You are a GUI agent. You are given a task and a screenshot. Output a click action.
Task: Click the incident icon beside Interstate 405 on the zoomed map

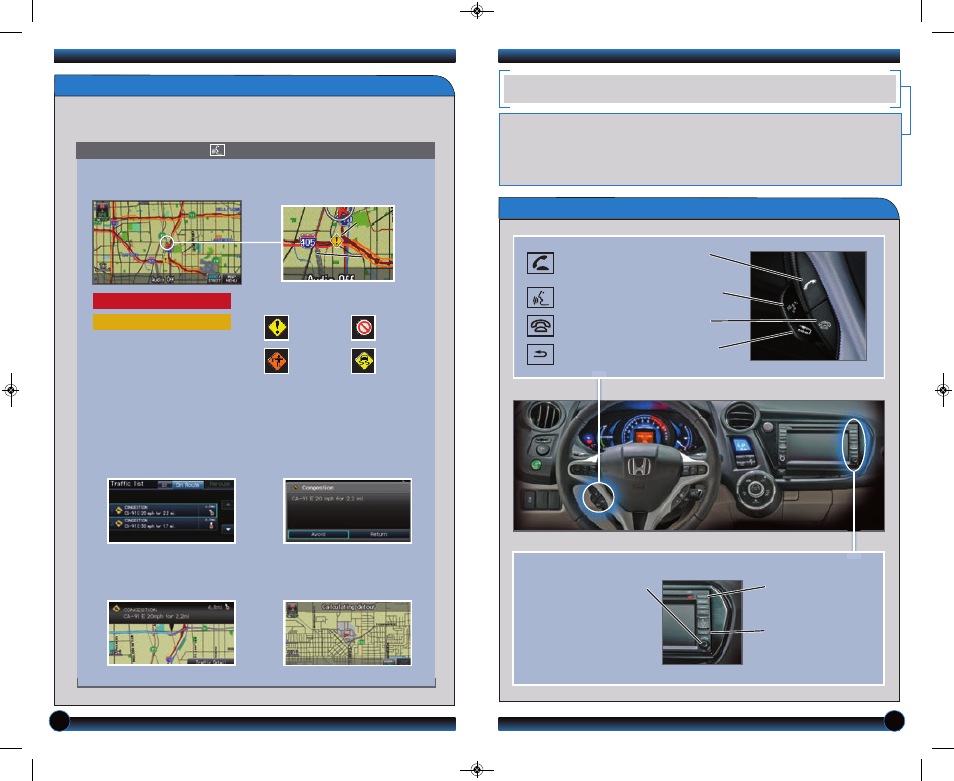point(336,241)
